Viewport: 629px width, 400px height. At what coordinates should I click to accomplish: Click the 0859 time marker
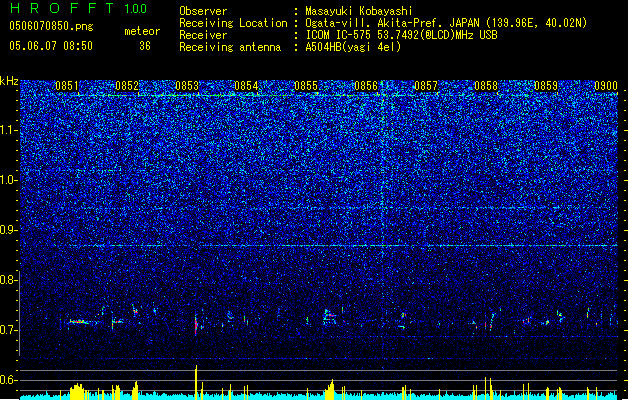546,86
